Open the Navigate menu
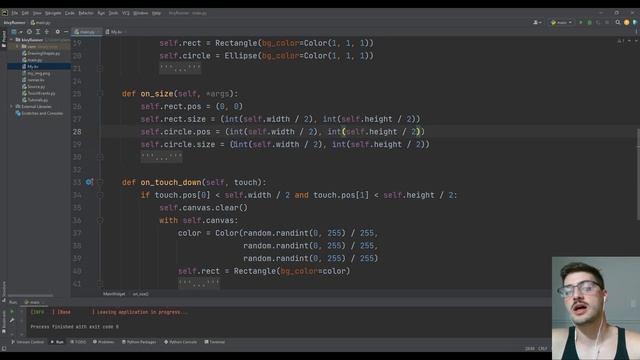The width and height of the screenshot is (640, 360). 53,13
